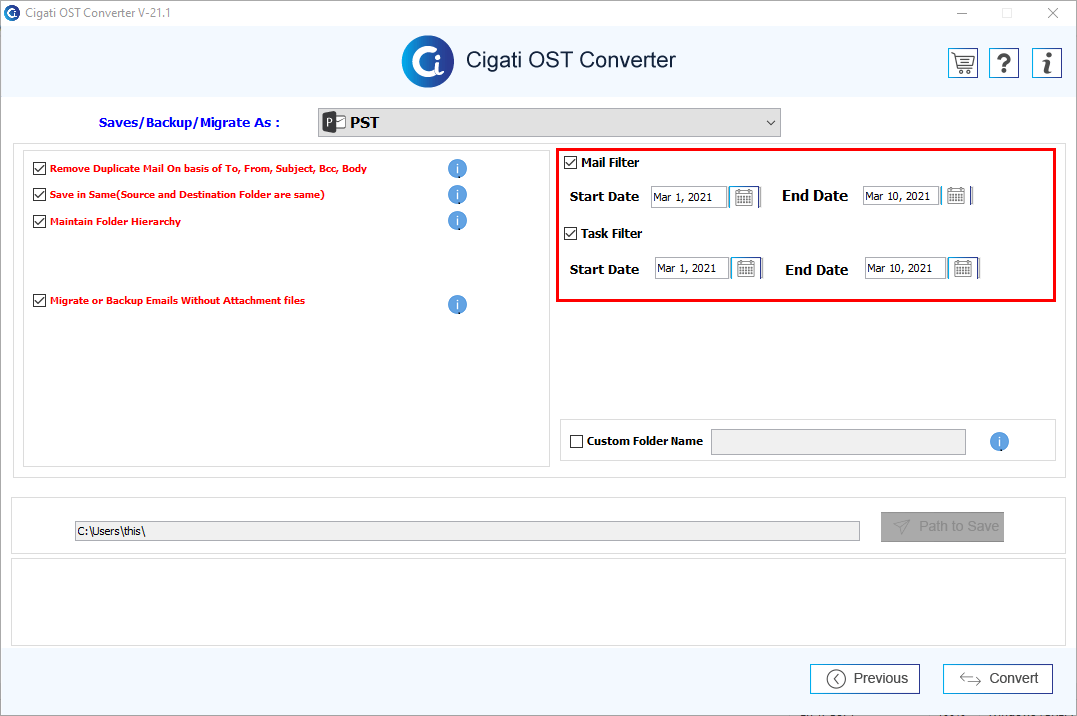Open calendar for Mail Filter Start Date
1077x716 pixels.
click(744, 197)
